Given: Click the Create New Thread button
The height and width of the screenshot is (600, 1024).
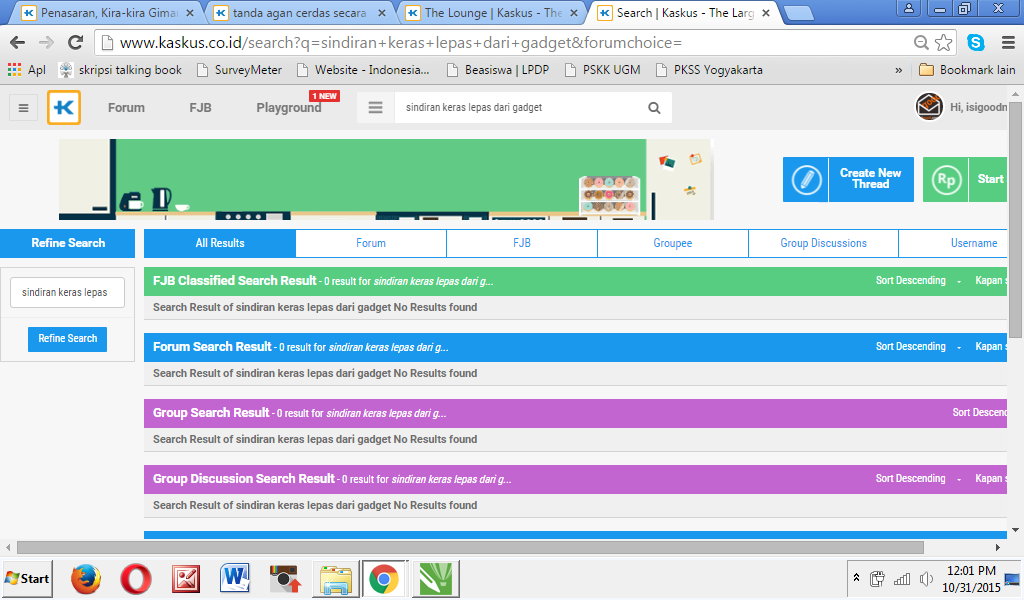Looking at the screenshot, I should click(848, 180).
